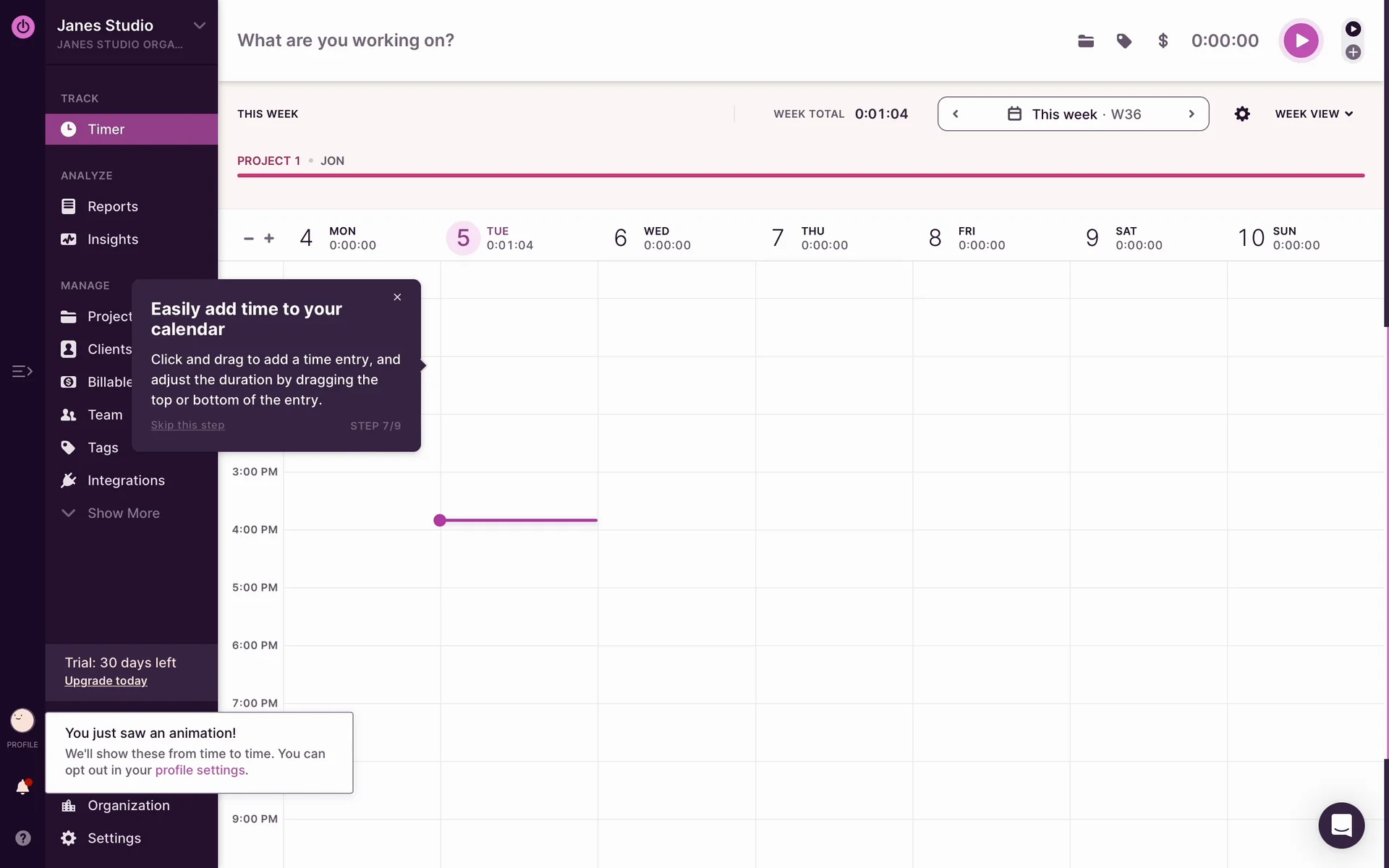Expand the Janes Studio workspace dropdown

(x=200, y=26)
